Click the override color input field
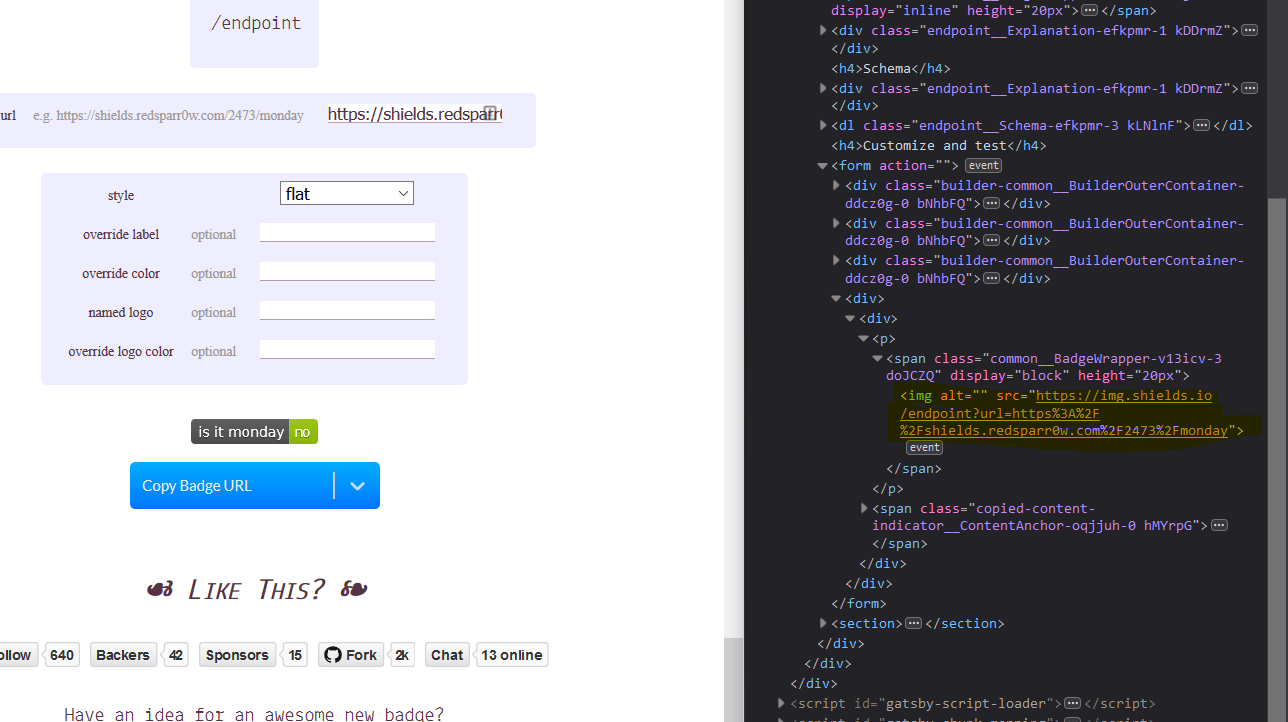 point(347,272)
